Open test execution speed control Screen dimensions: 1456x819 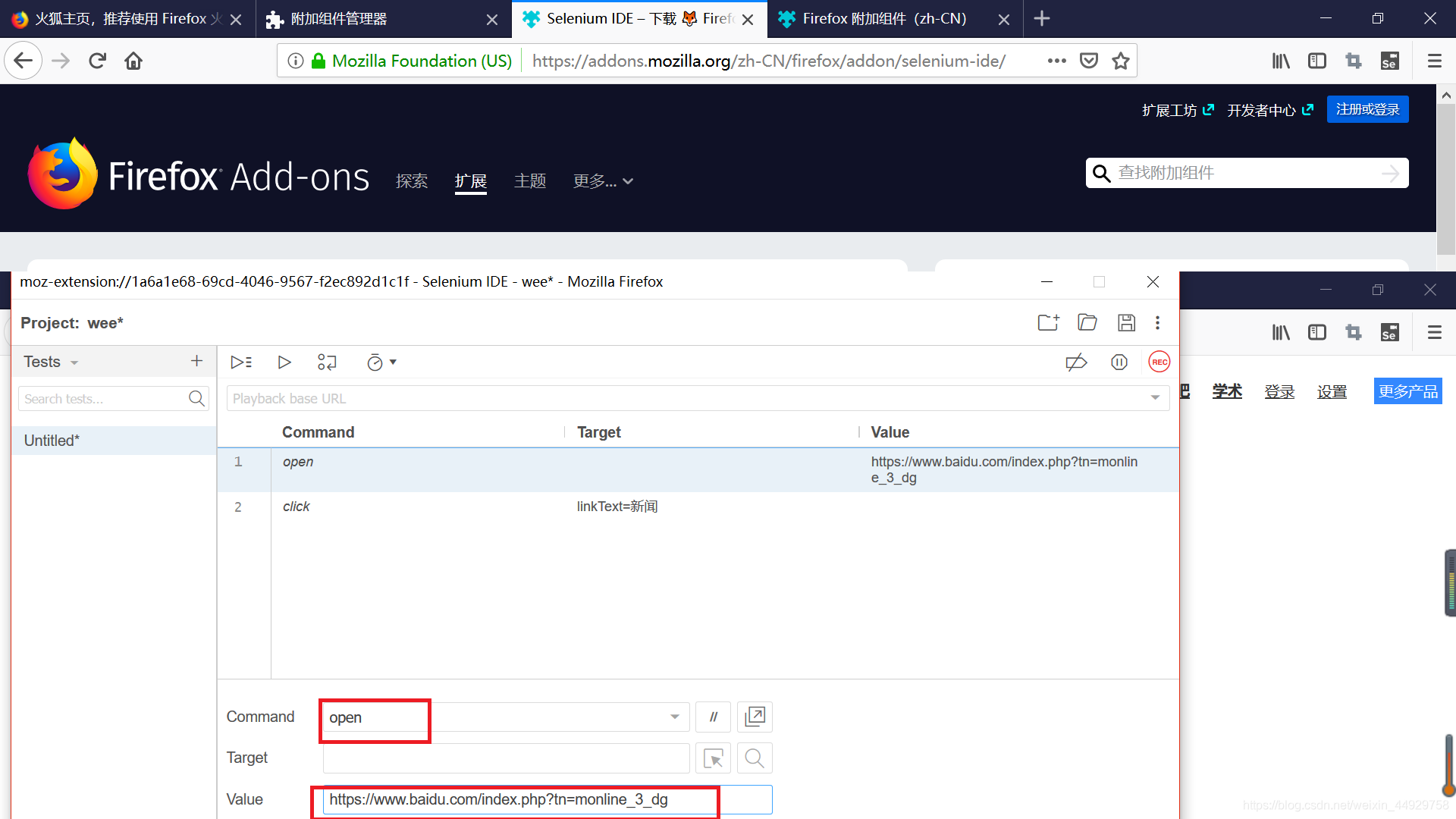click(x=381, y=362)
